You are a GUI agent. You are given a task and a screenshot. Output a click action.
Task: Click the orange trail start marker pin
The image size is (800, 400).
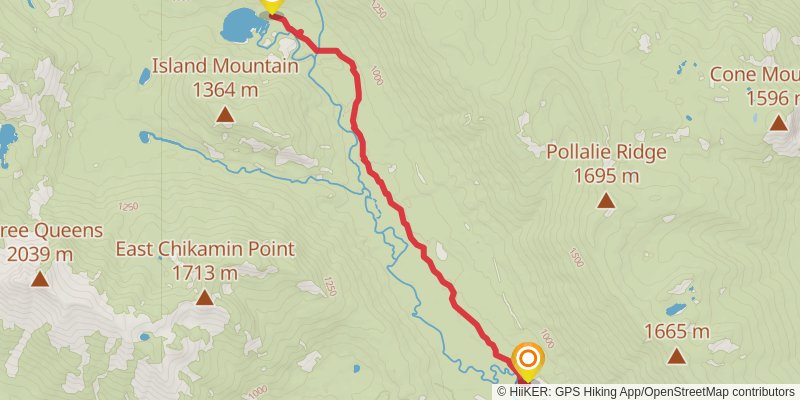coord(528,361)
